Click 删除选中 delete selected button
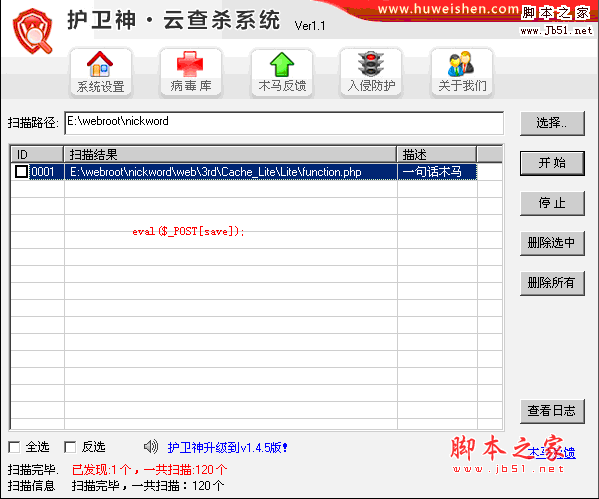Screen dimensions: 599x499 (x=552, y=243)
